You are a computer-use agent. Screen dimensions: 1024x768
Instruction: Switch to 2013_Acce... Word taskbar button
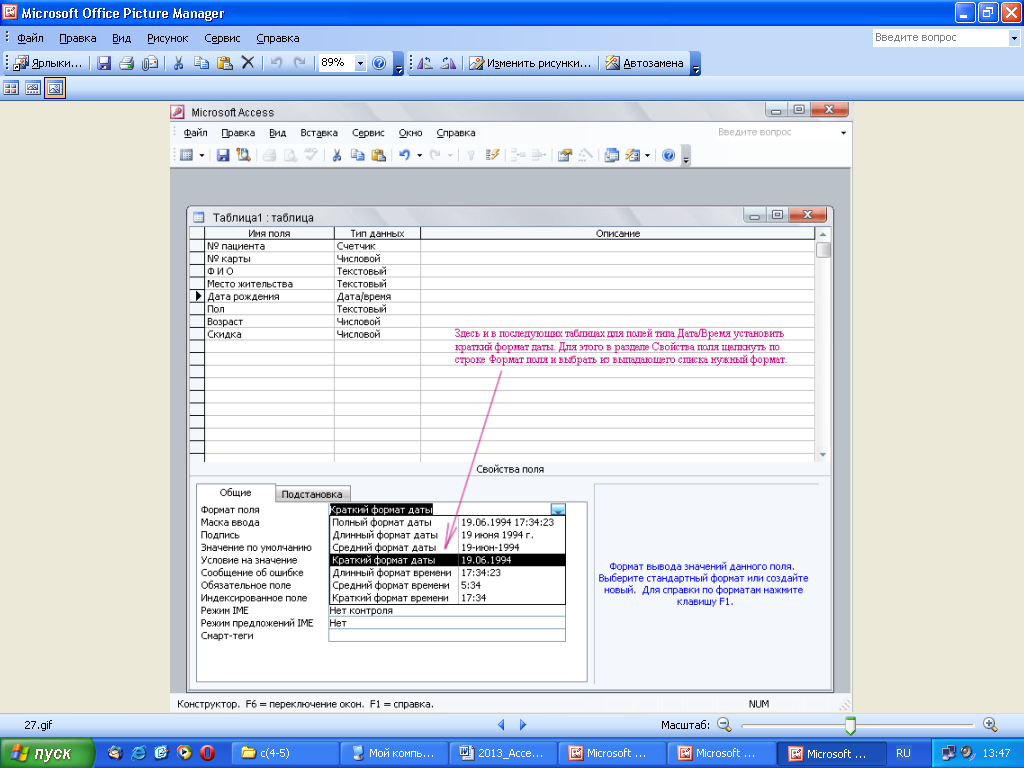pyautogui.click(x=503, y=753)
